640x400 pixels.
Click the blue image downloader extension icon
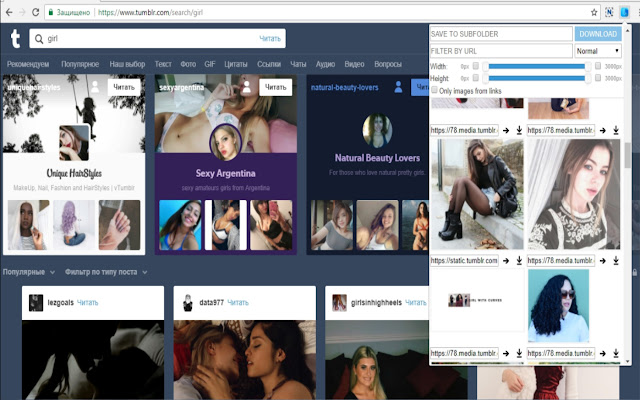click(x=624, y=12)
